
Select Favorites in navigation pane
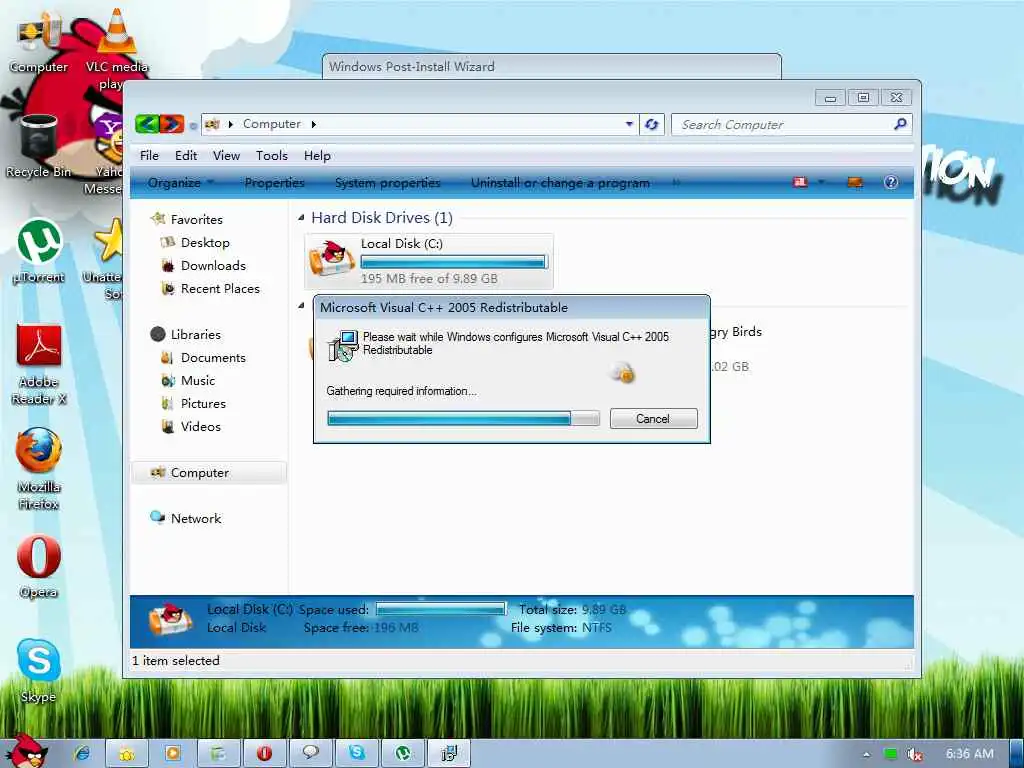(196, 219)
